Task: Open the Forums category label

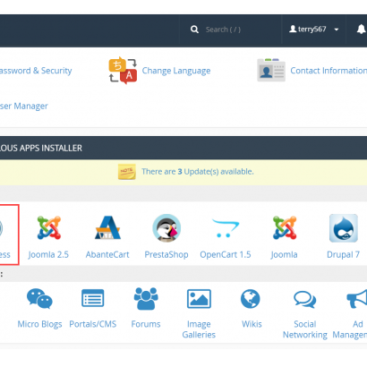Action: pyautogui.click(x=146, y=324)
